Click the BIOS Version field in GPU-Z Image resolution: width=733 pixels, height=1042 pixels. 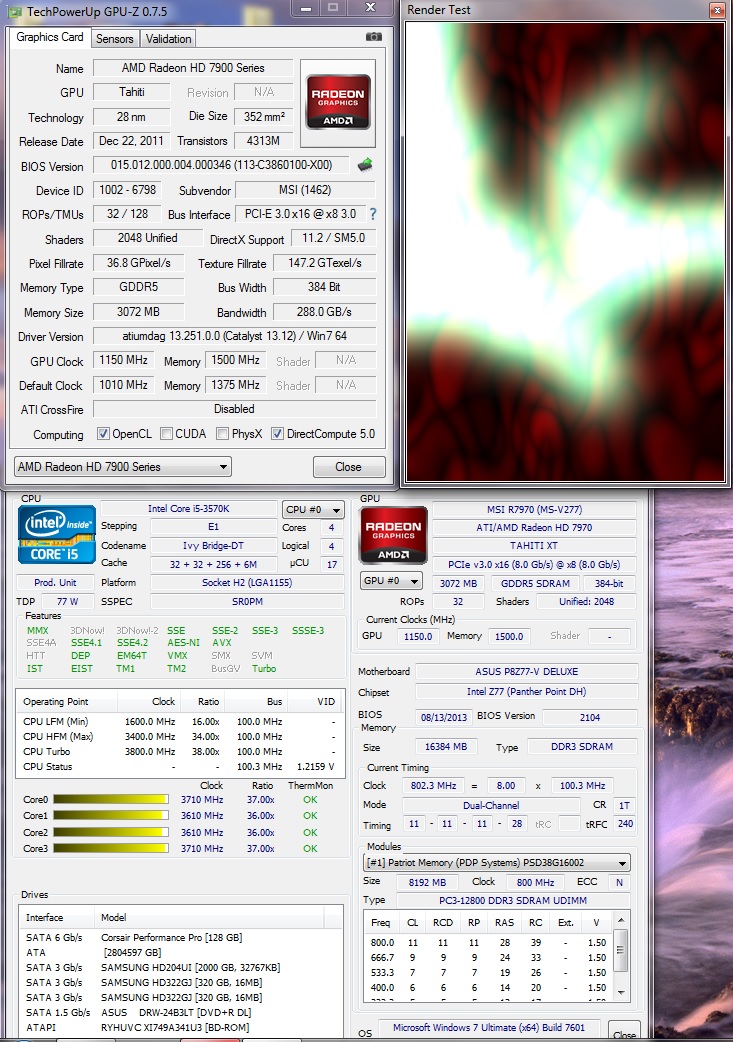point(221,165)
